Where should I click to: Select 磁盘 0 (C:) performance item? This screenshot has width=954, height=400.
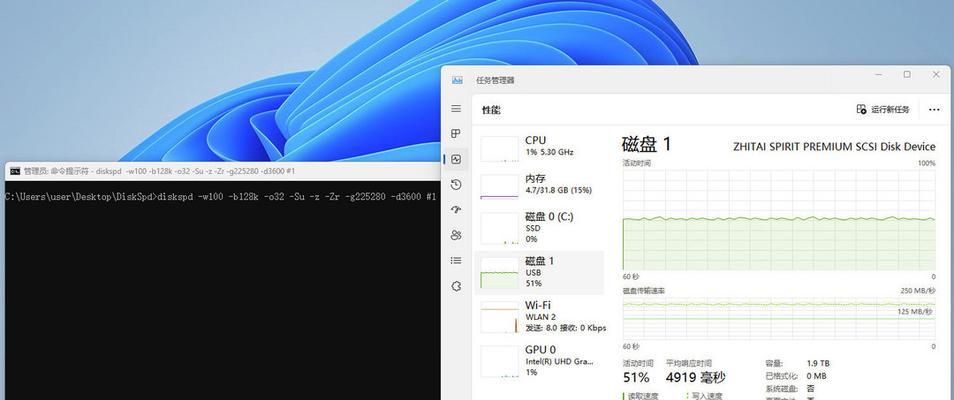pos(539,228)
